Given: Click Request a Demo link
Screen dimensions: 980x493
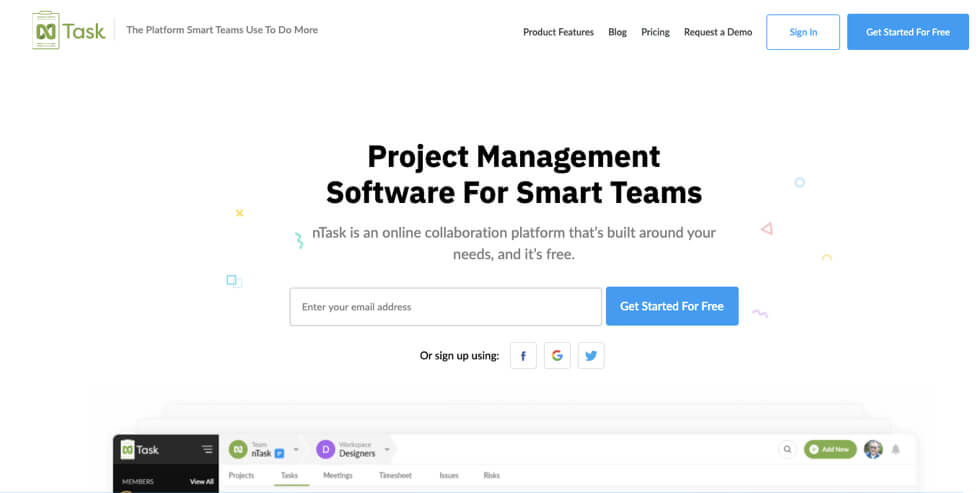Looking at the screenshot, I should point(718,32).
